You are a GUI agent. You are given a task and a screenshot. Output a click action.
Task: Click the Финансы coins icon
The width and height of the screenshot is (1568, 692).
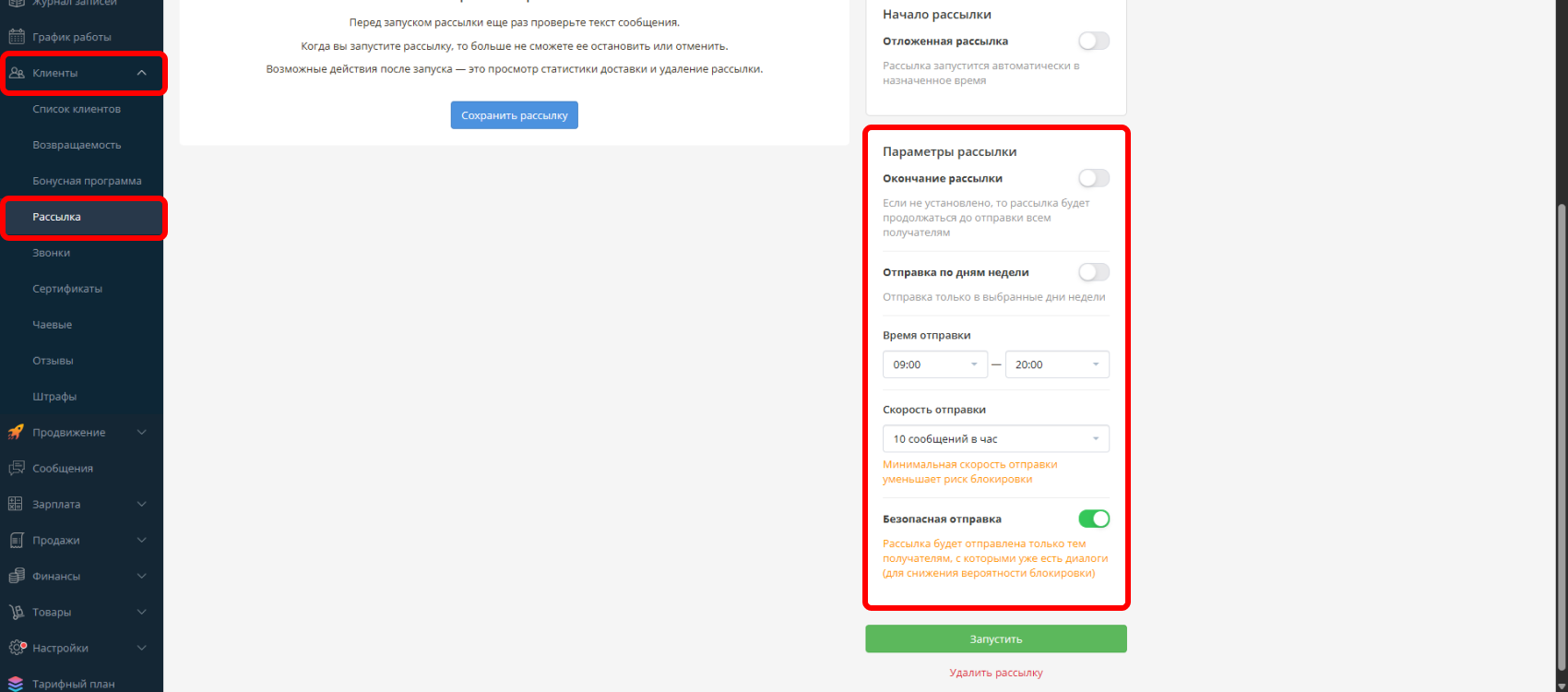(x=16, y=576)
